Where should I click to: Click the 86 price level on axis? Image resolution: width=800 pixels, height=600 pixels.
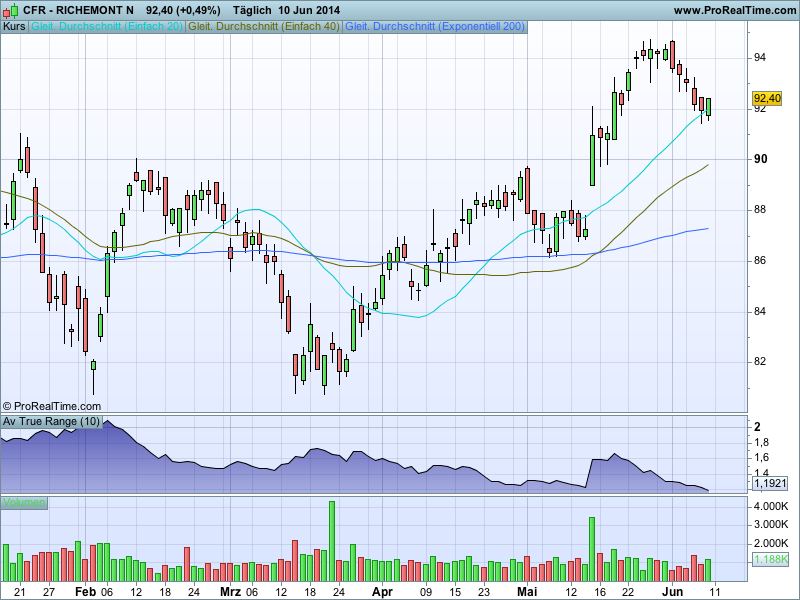(760, 261)
